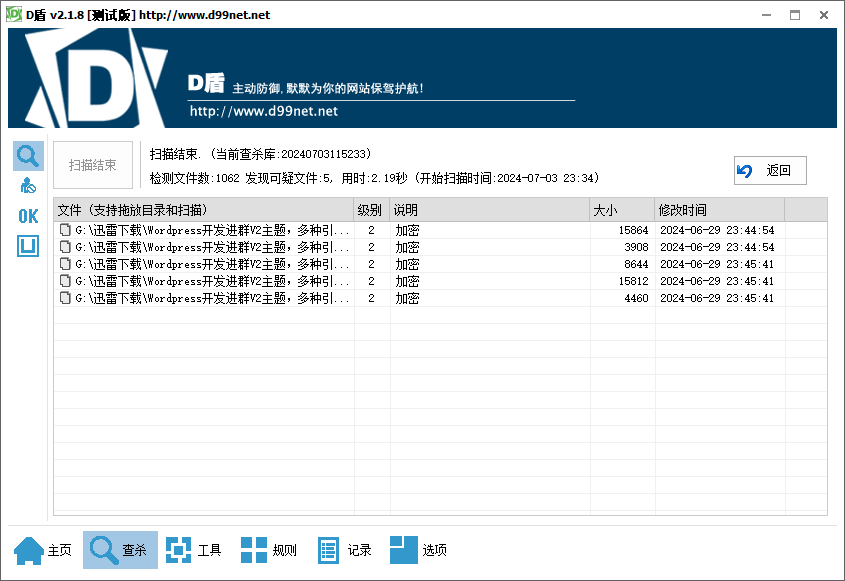Close the D盾 window

point(824,15)
